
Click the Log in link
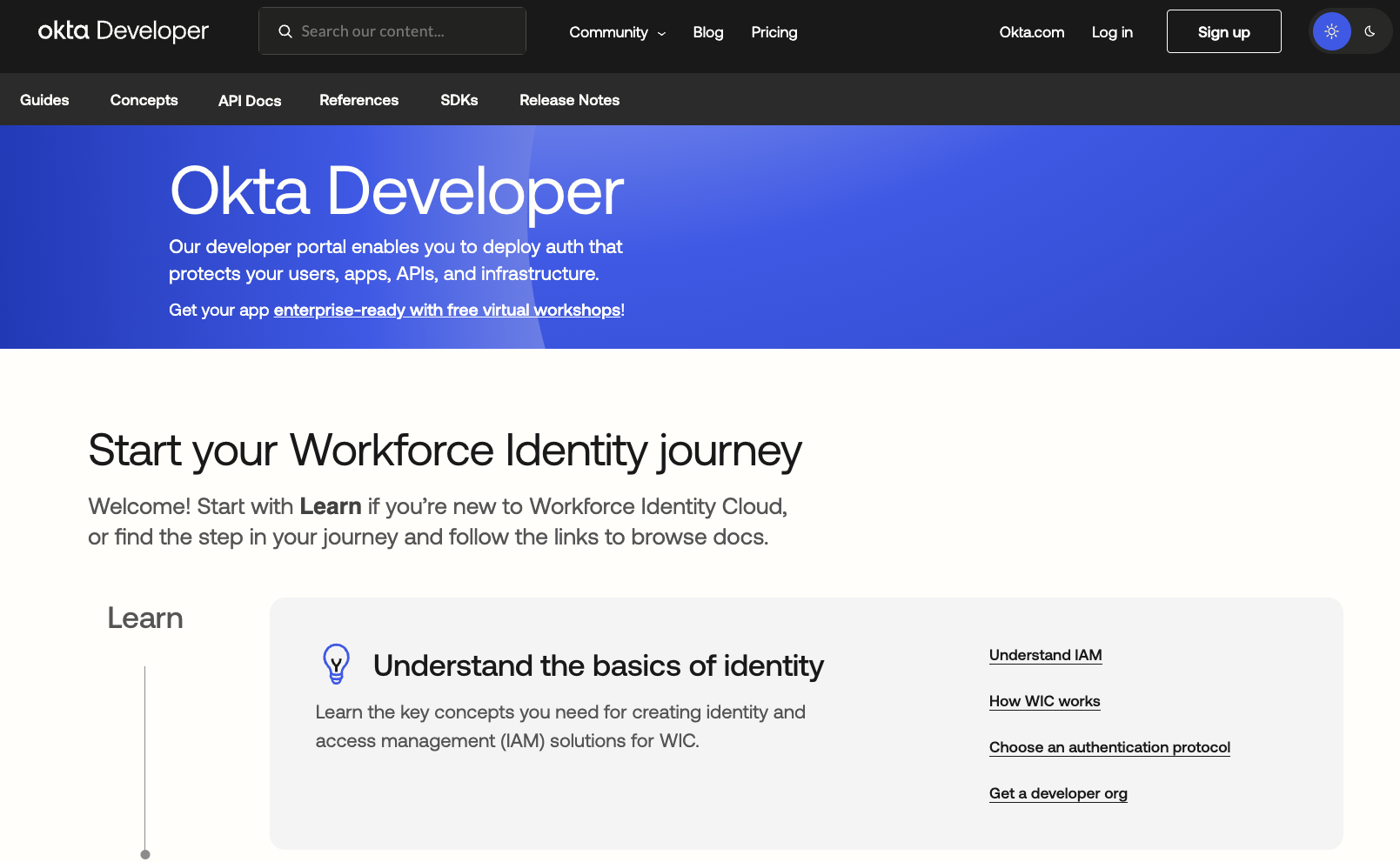click(x=1112, y=32)
